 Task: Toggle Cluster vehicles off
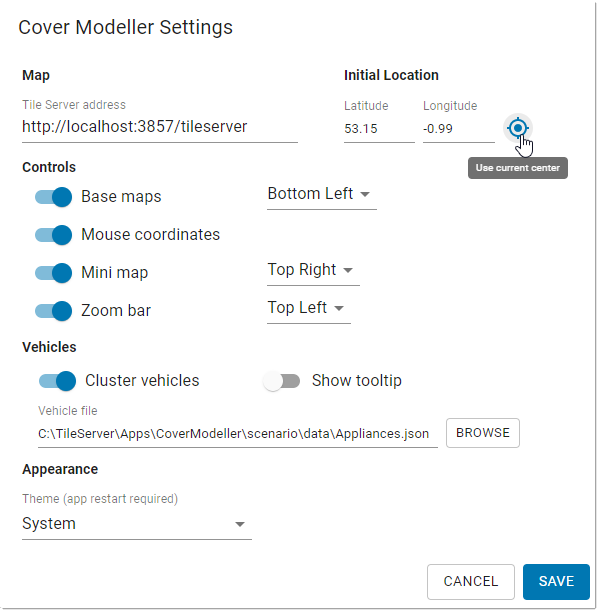click(57, 381)
